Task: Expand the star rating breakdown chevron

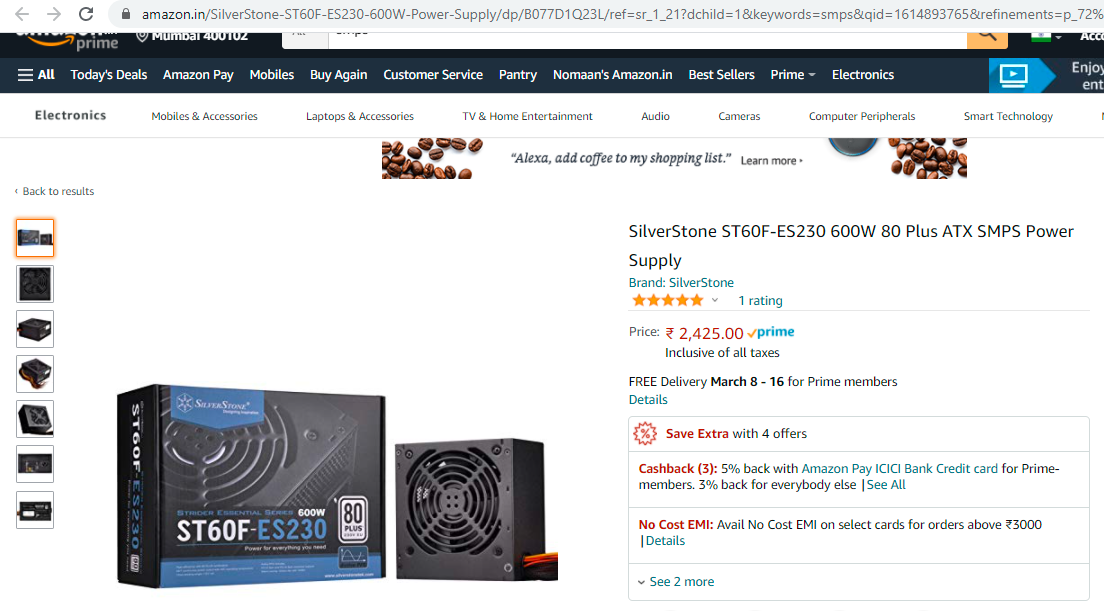Action: pos(715,301)
